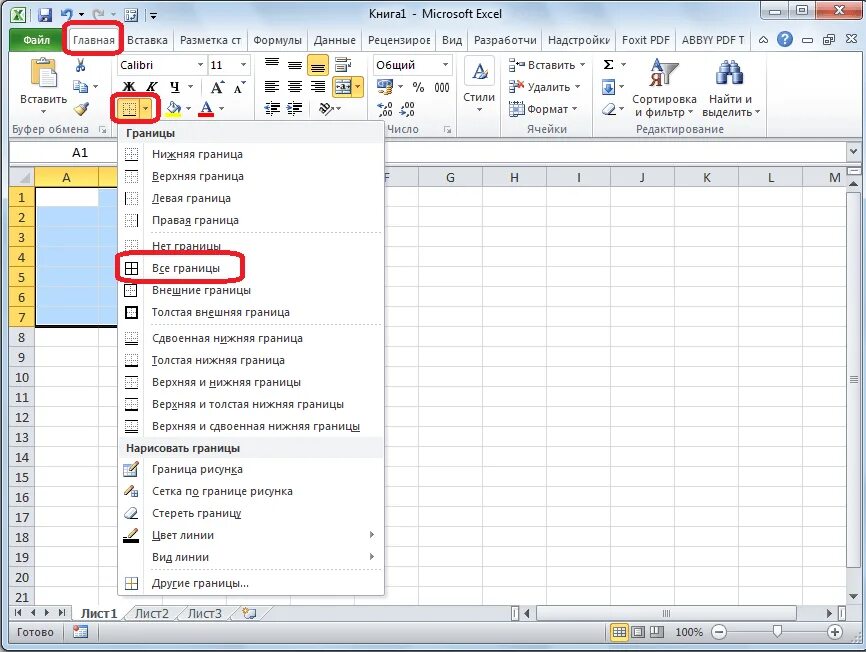The width and height of the screenshot is (866, 652).
Task: Click the Find and select binoculars icon
Action: click(x=729, y=73)
